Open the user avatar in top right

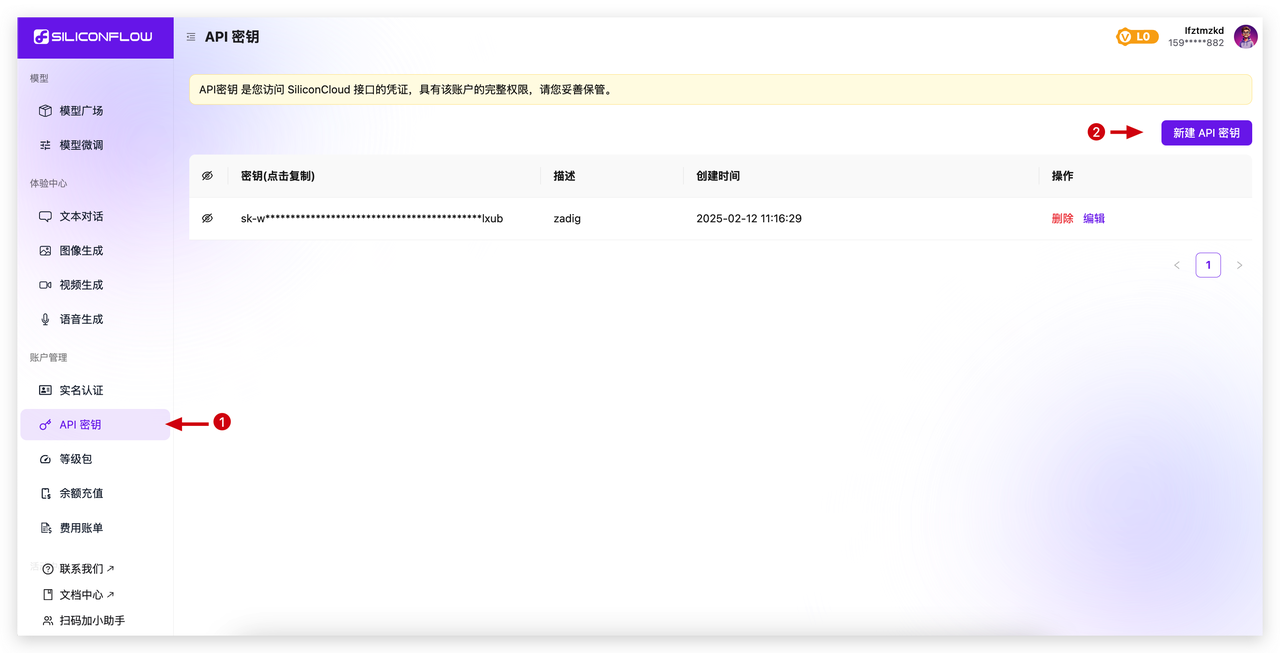point(1245,37)
